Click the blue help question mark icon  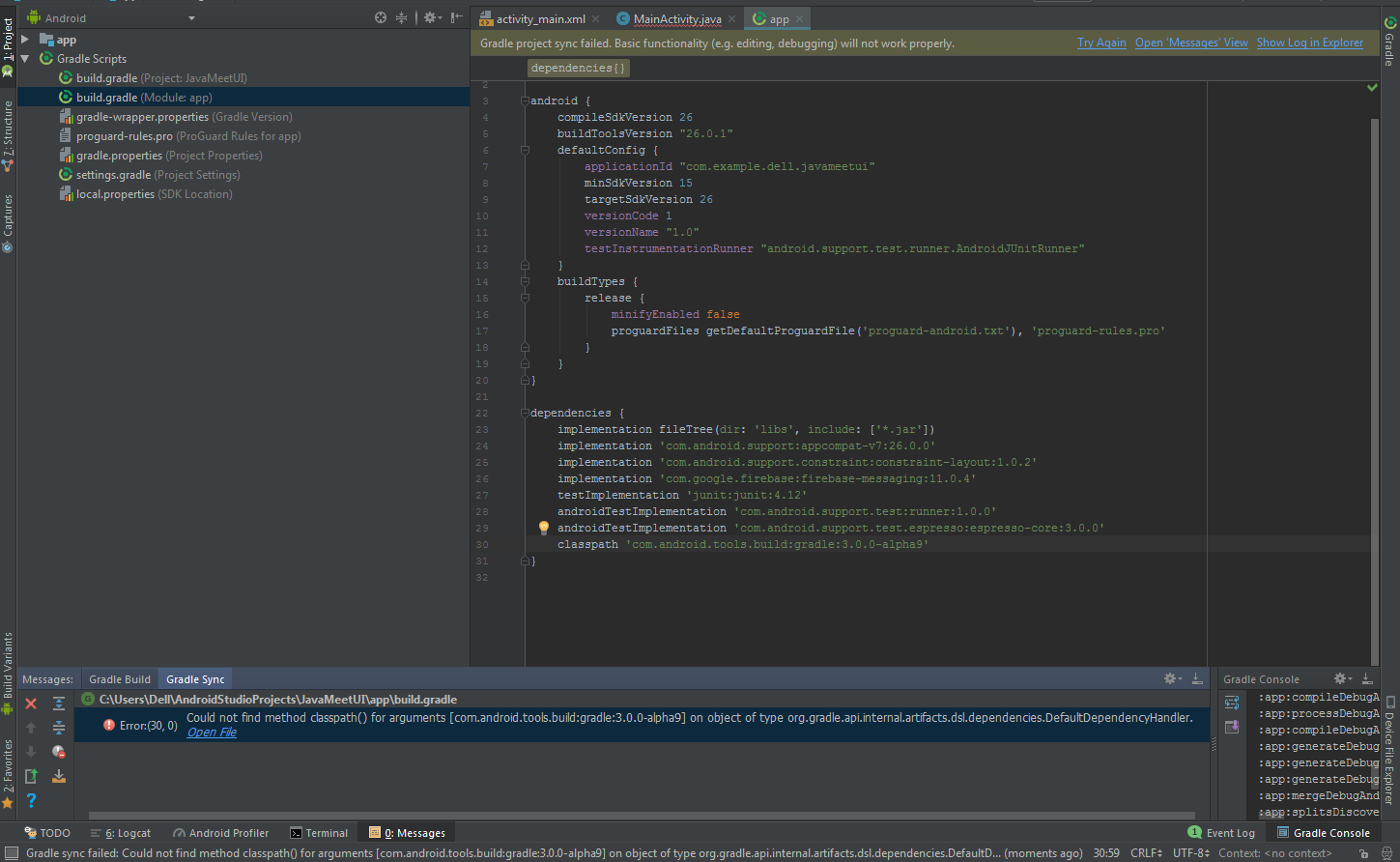[x=31, y=800]
